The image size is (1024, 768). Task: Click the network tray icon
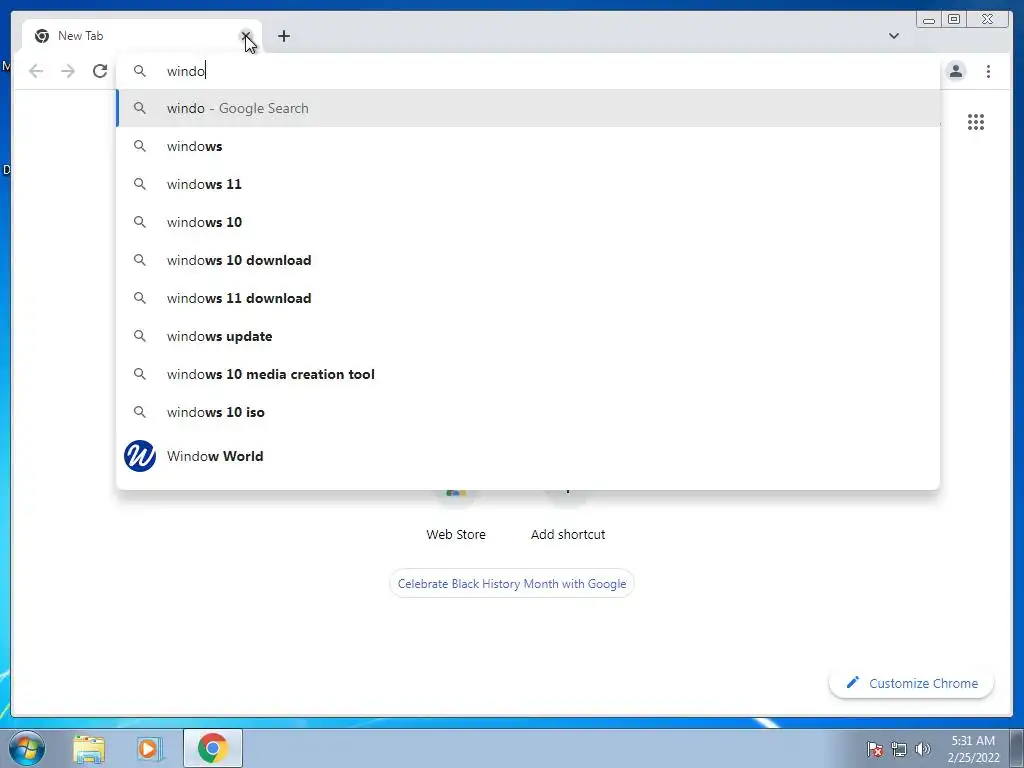point(899,749)
